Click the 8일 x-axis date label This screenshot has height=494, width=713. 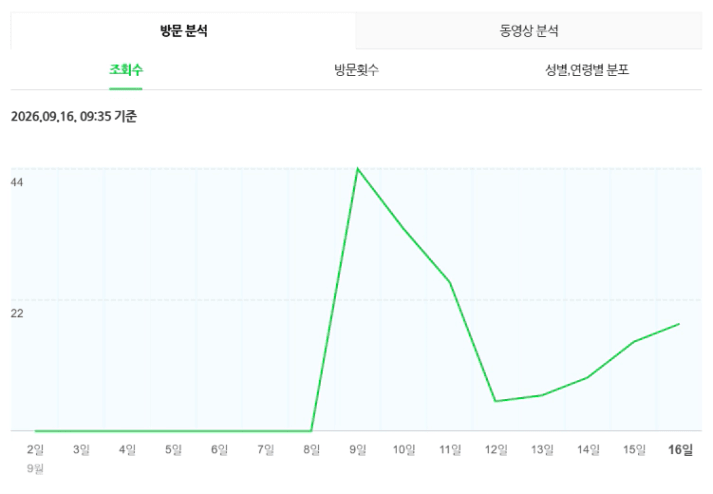pyautogui.click(x=311, y=450)
